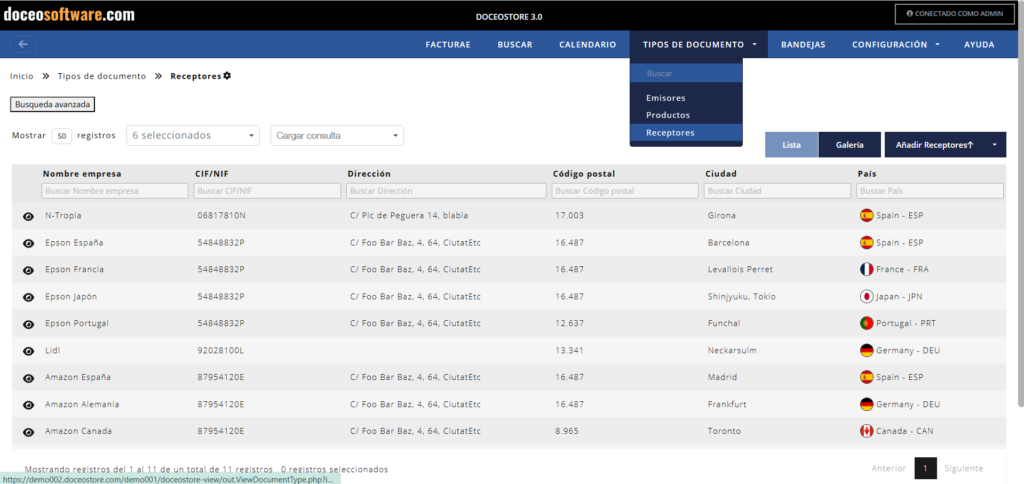Open the Buscar menu item in navbar
1024x484 pixels.
(x=515, y=44)
